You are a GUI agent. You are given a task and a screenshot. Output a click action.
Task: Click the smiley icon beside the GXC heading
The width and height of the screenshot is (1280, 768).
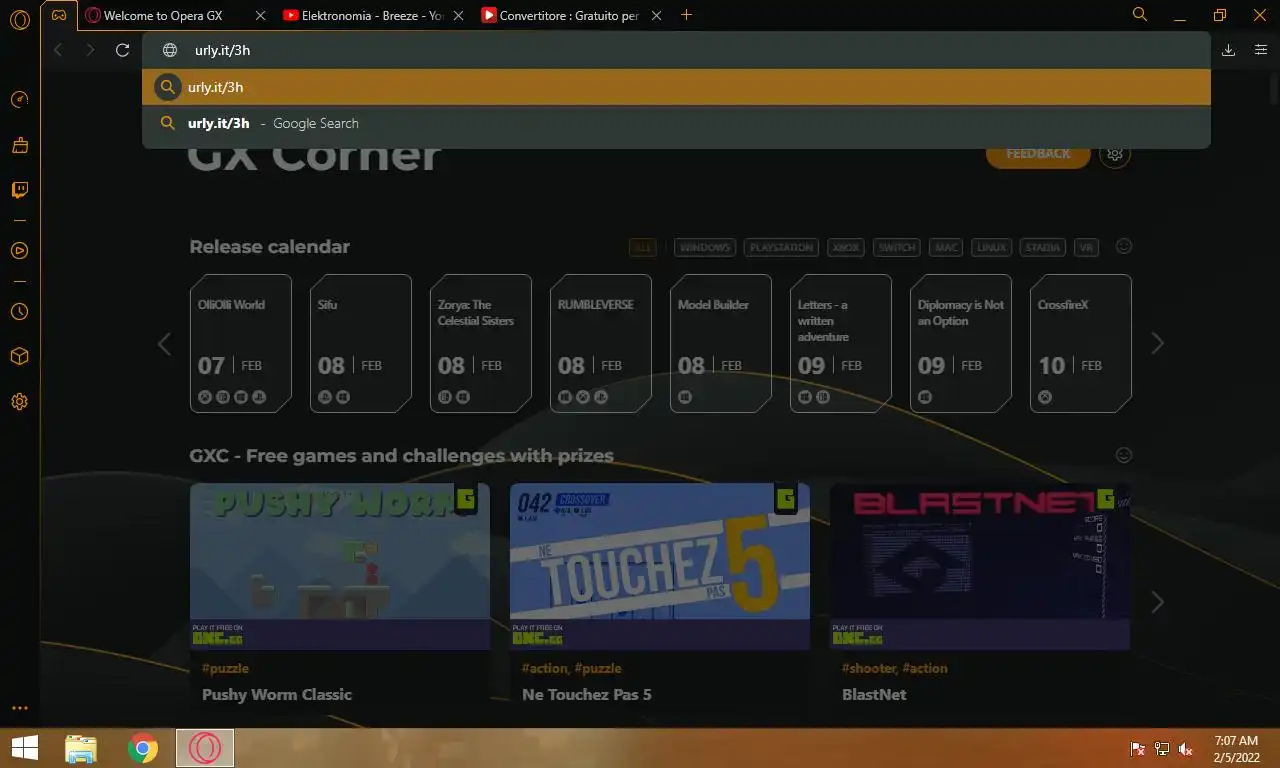pyautogui.click(x=1124, y=455)
